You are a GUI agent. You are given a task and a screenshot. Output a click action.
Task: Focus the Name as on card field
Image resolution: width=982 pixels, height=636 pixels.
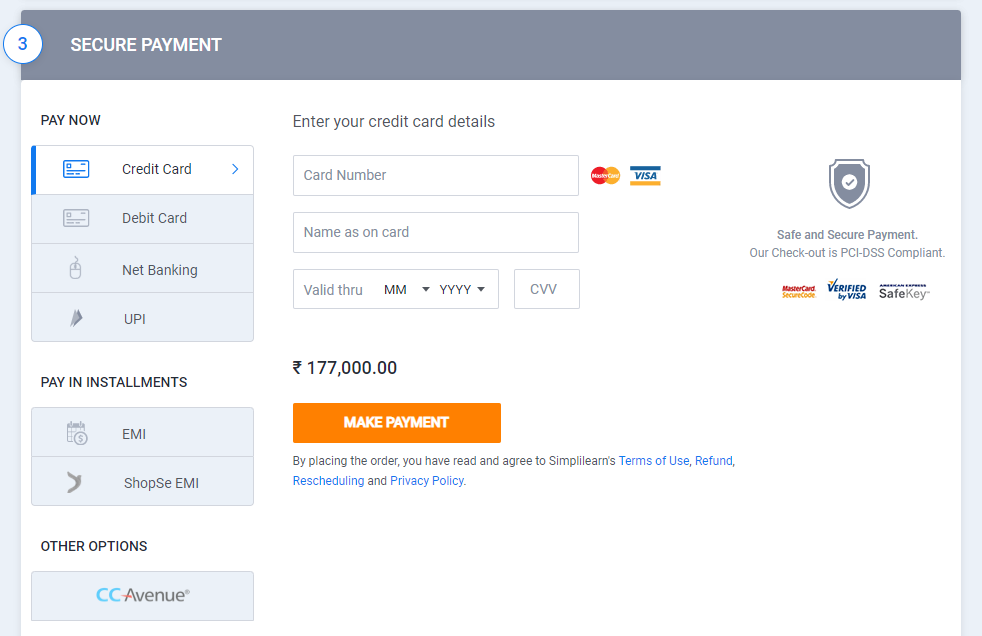click(435, 232)
